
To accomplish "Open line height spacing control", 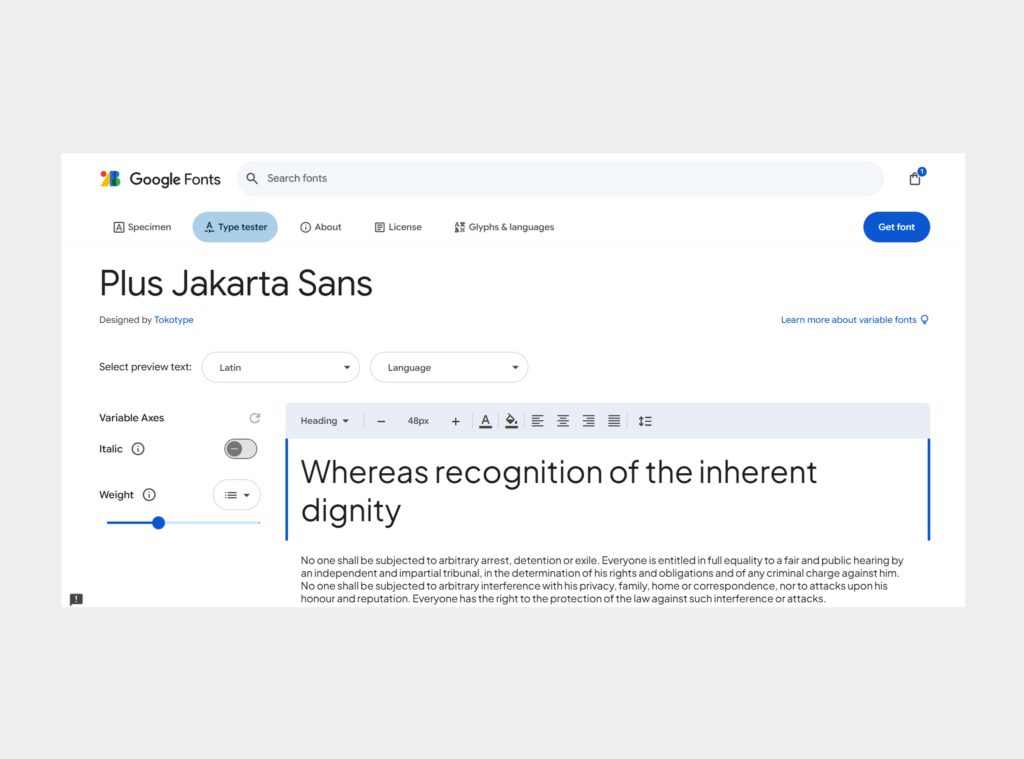I will [x=645, y=421].
